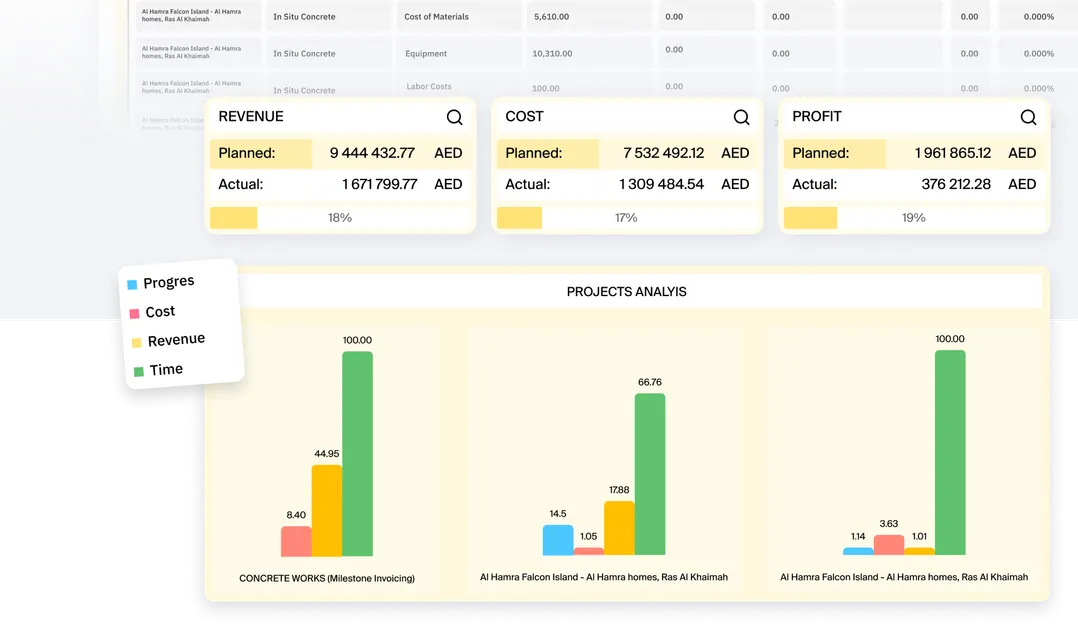Select actual profit value 376 212.28
Viewport: 1078px width, 634px height.
956,184
